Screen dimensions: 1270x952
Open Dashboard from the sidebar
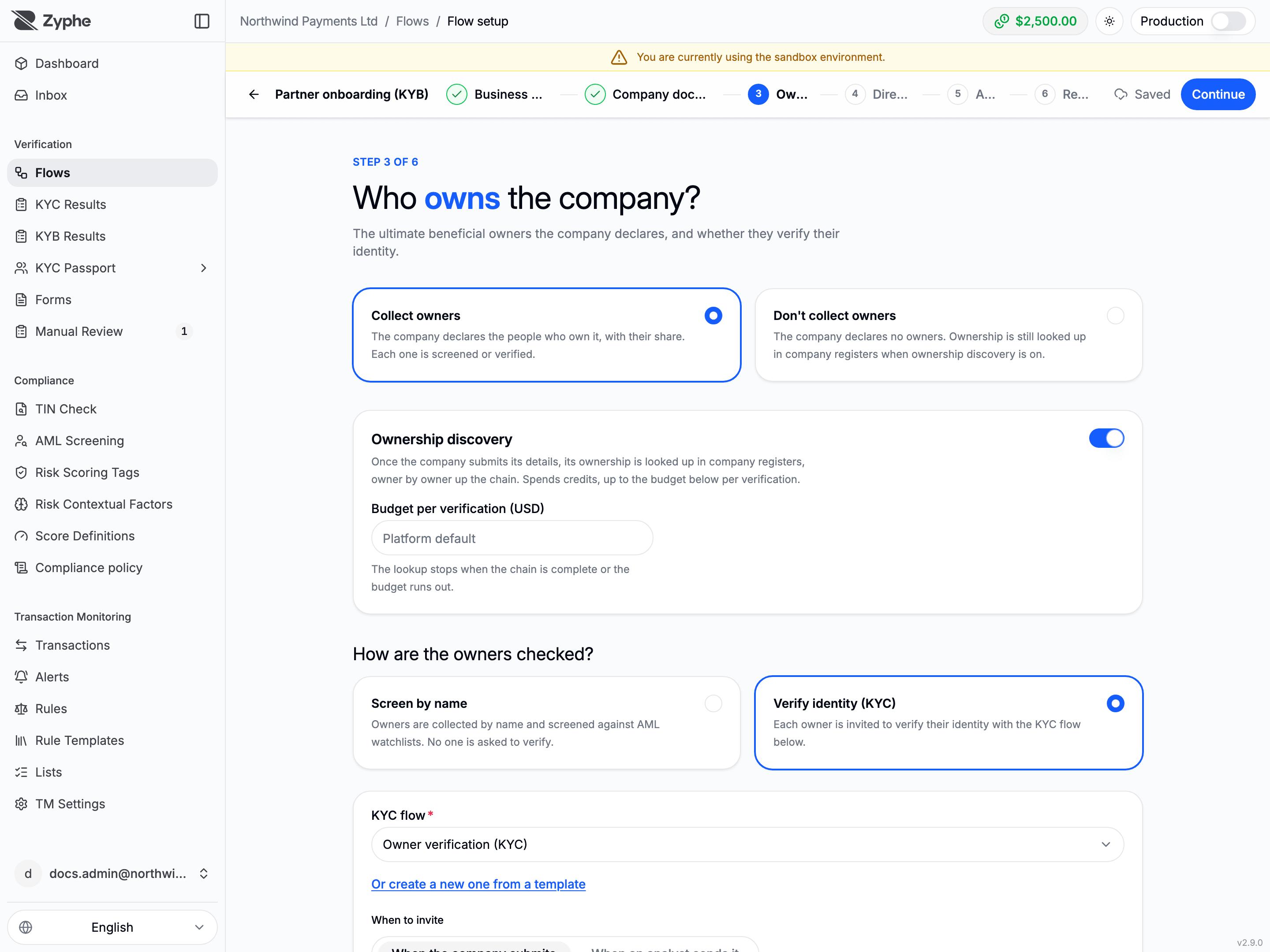[112, 64]
